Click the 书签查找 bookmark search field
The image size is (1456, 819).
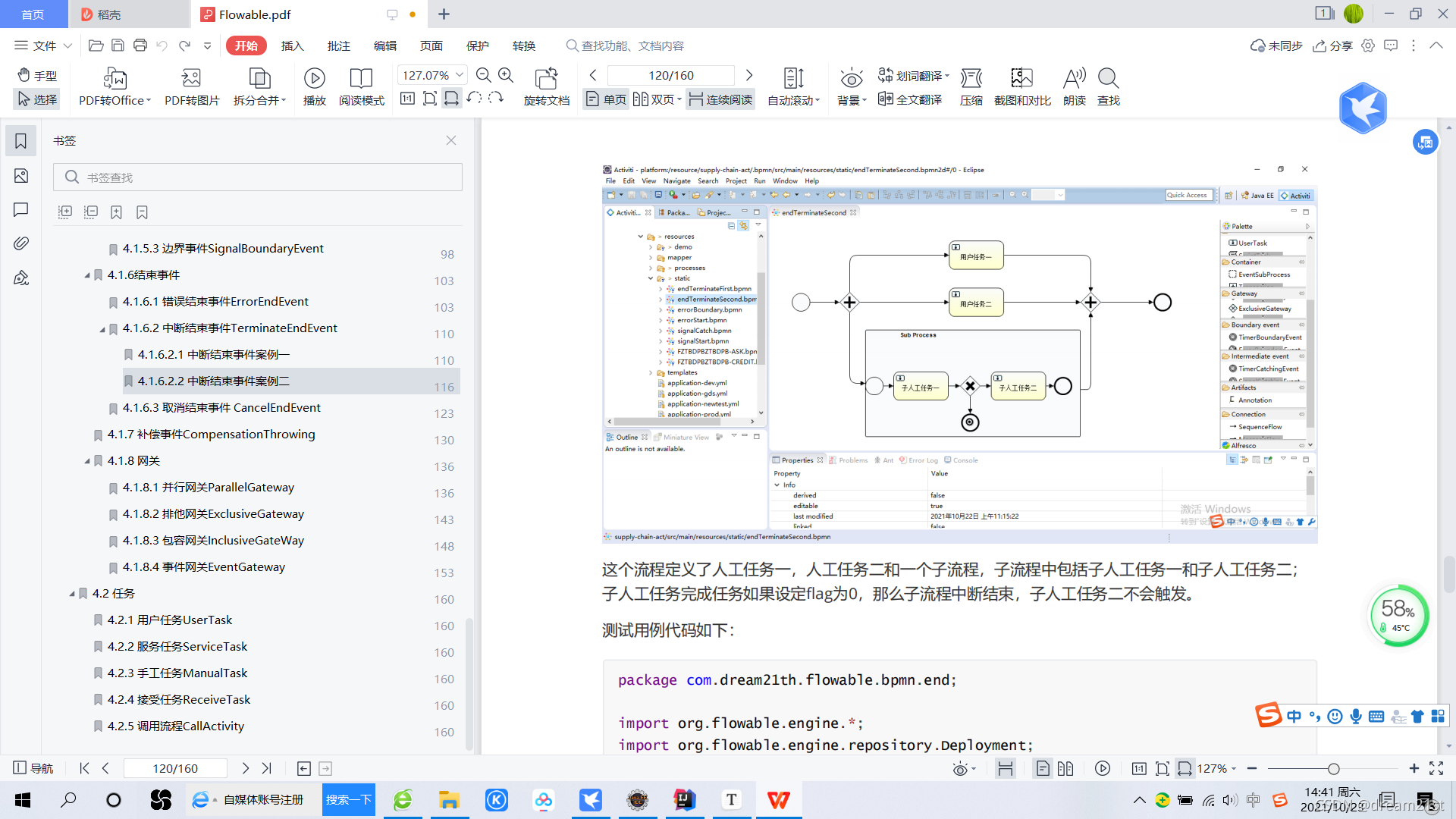pyautogui.click(x=258, y=177)
